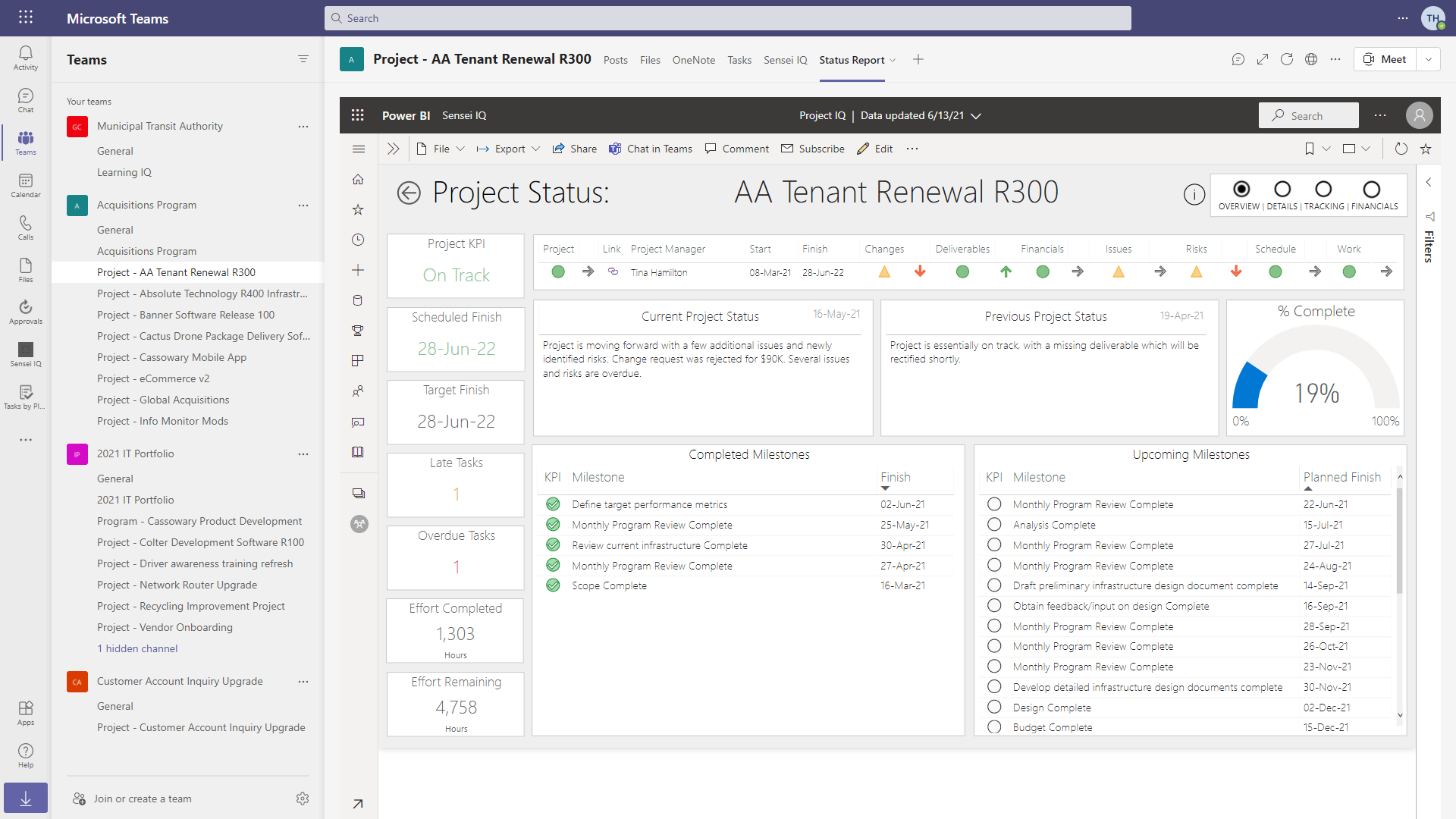This screenshot has width=1456, height=819.
Task: Click the Power BI Home icon
Action: click(x=358, y=180)
